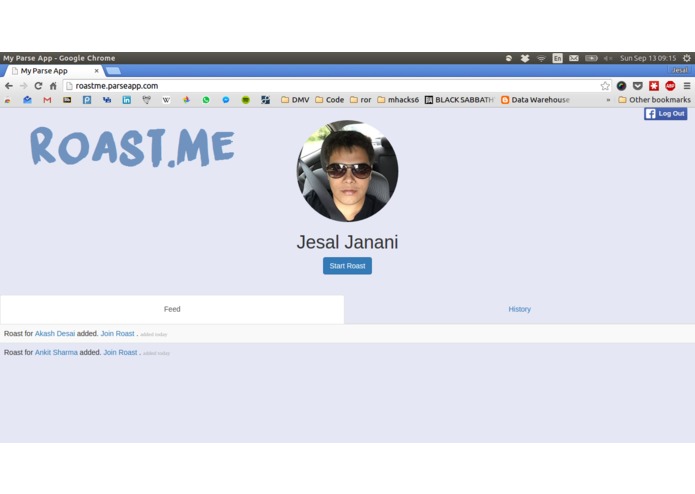Open the browser home page icon
This screenshot has height=494, width=695.
53,86
